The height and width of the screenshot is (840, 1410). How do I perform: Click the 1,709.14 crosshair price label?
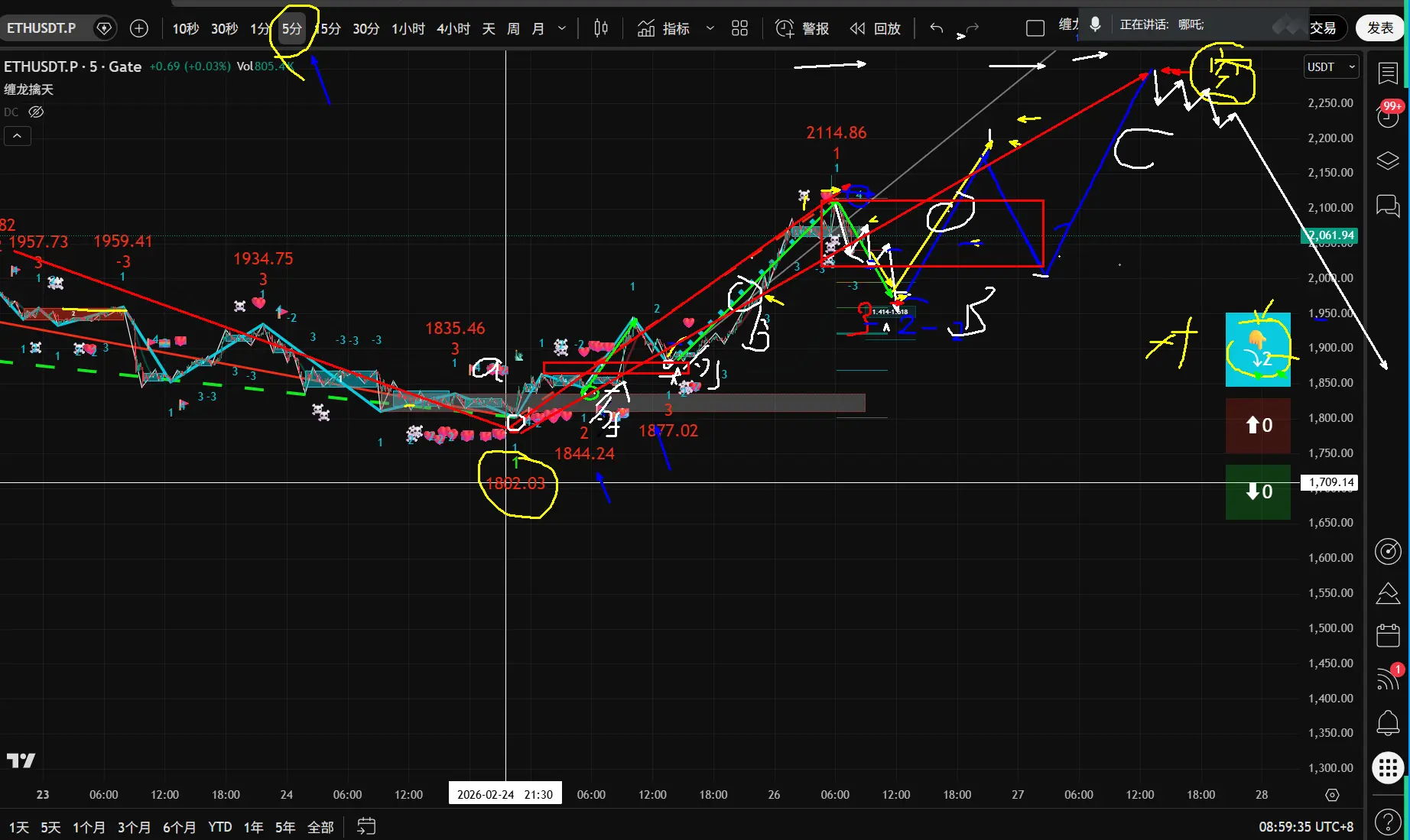tap(1330, 482)
